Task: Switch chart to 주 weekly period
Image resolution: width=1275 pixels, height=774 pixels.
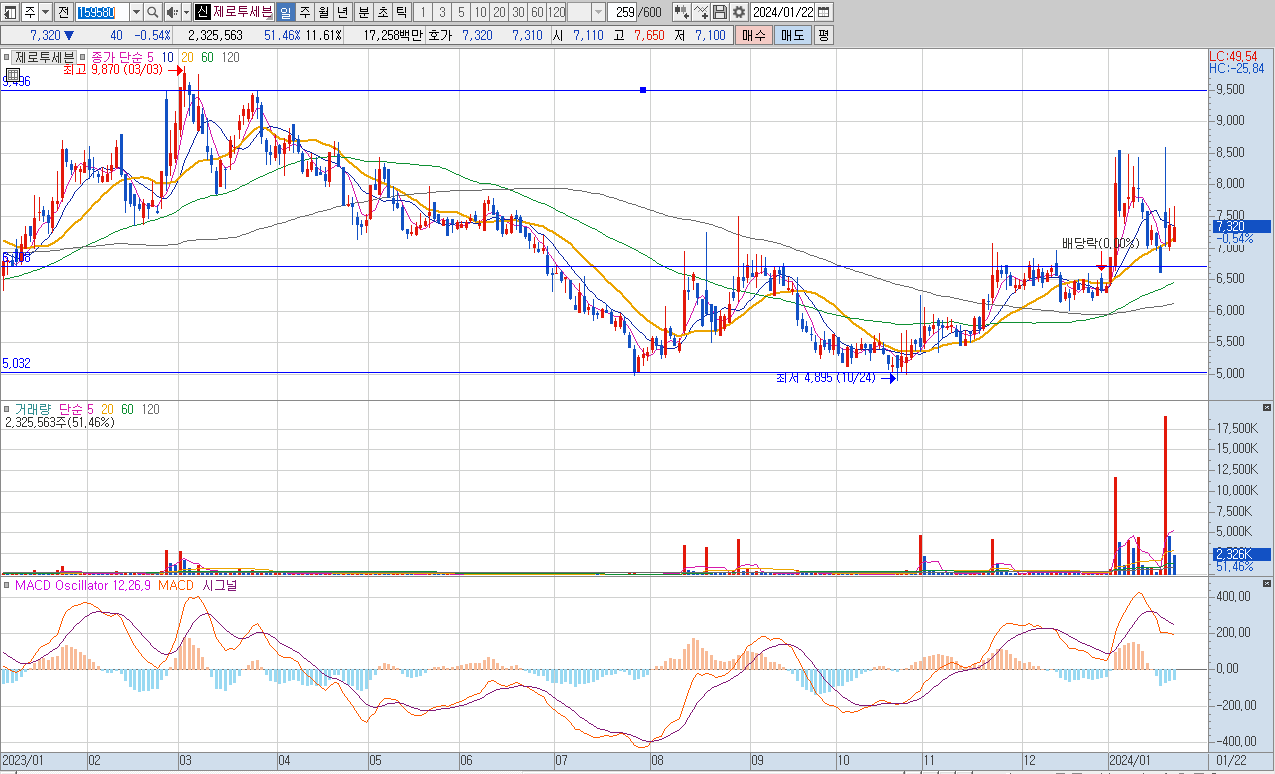Action: click(x=304, y=12)
